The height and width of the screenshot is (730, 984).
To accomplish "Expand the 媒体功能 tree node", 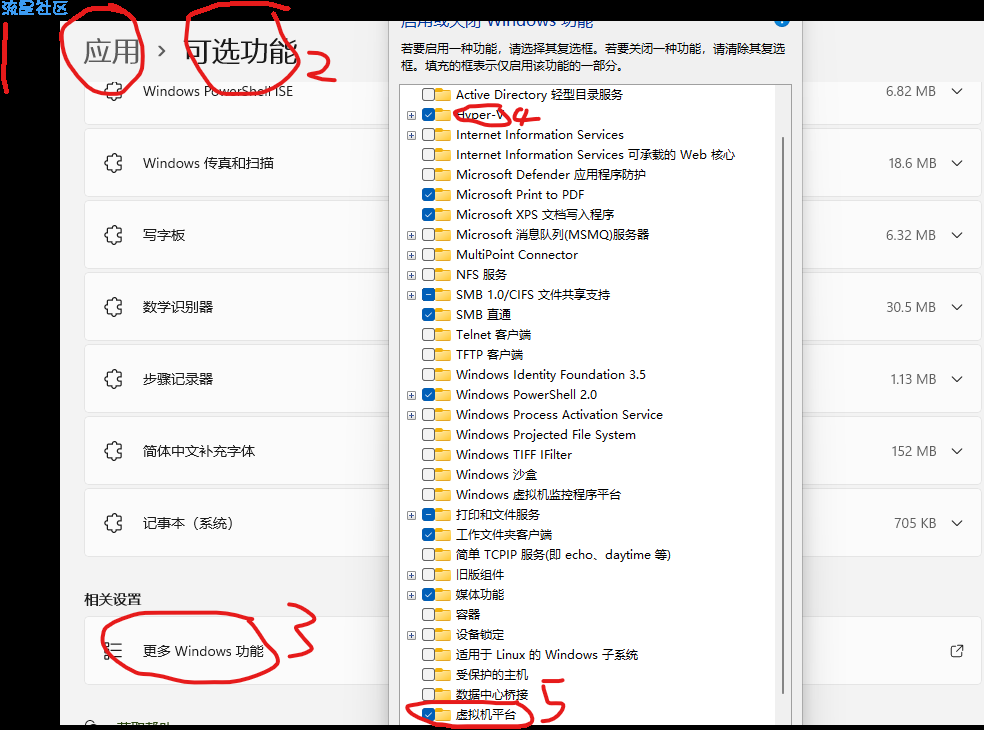I will 411,595.
